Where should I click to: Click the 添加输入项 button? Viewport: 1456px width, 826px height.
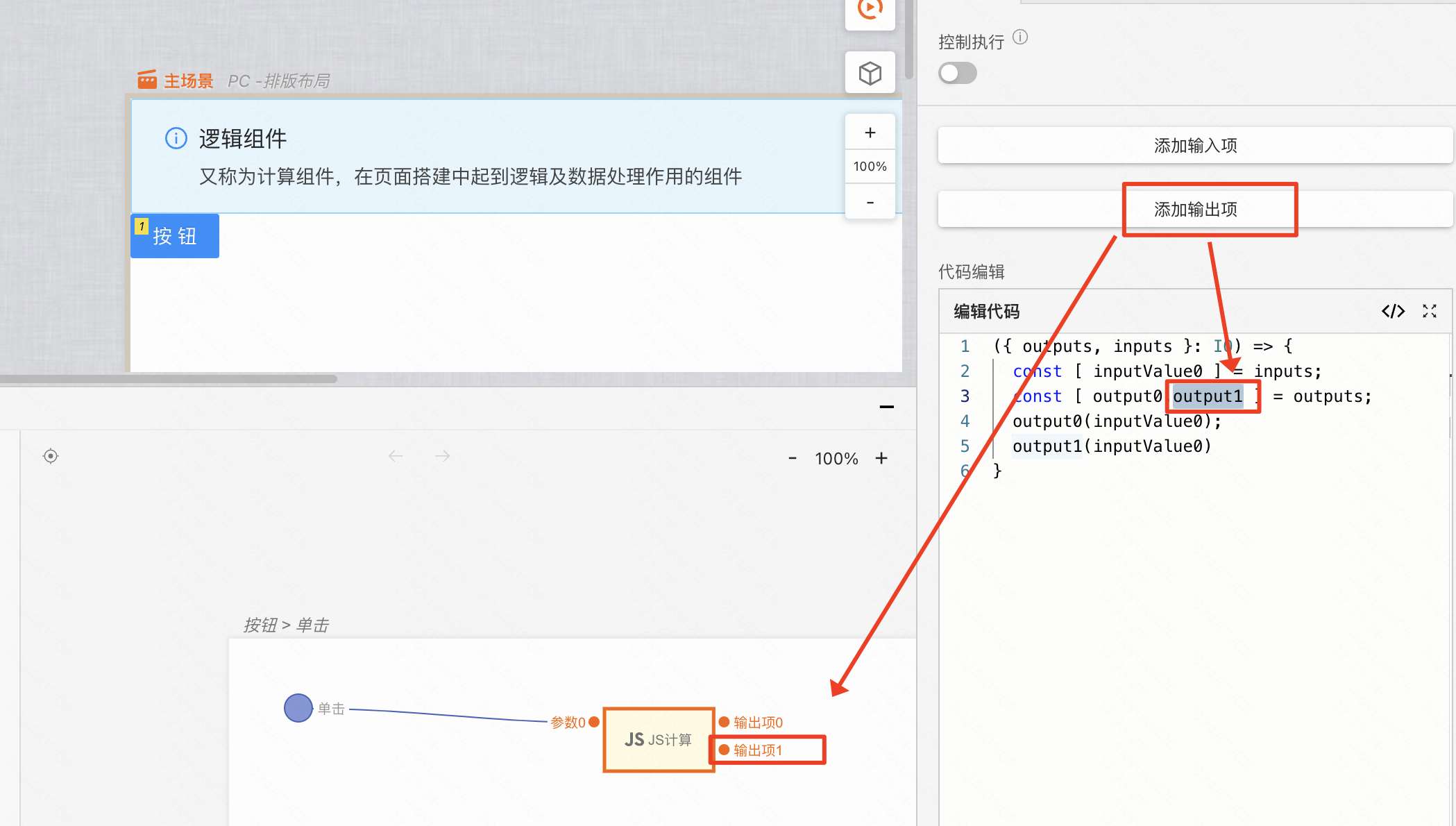pos(1195,146)
